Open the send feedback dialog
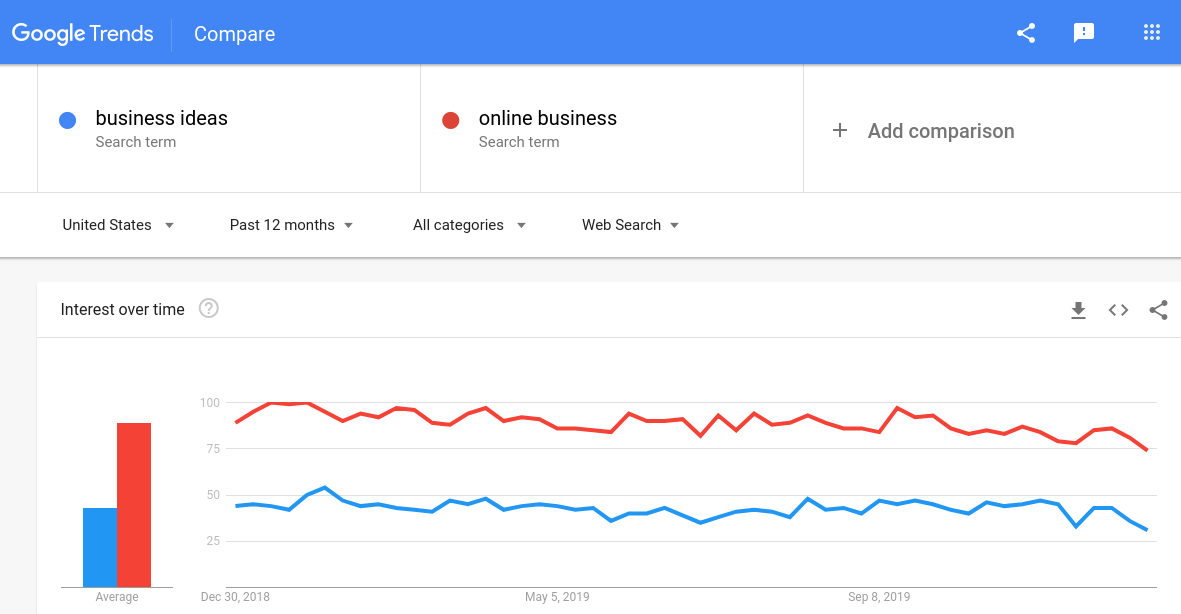The height and width of the screenshot is (614, 1181). [x=1084, y=33]
